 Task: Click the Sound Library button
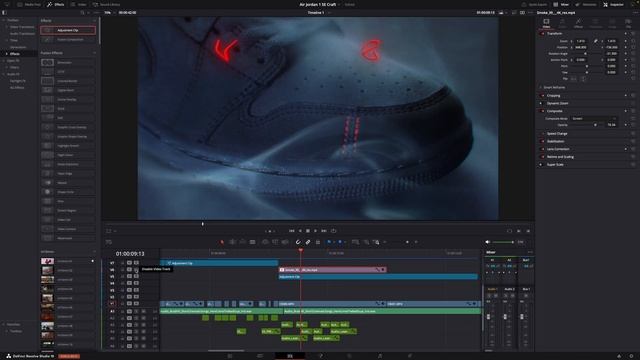coord(106,4)
